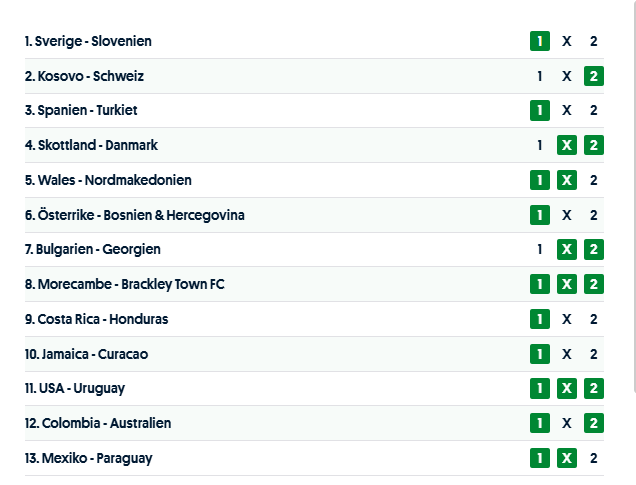Deselect 2 for USA - Uruguay
Image resolution: width=636 pixels, height=485 pixels.
pyautogui.click(x=594, y=388)
